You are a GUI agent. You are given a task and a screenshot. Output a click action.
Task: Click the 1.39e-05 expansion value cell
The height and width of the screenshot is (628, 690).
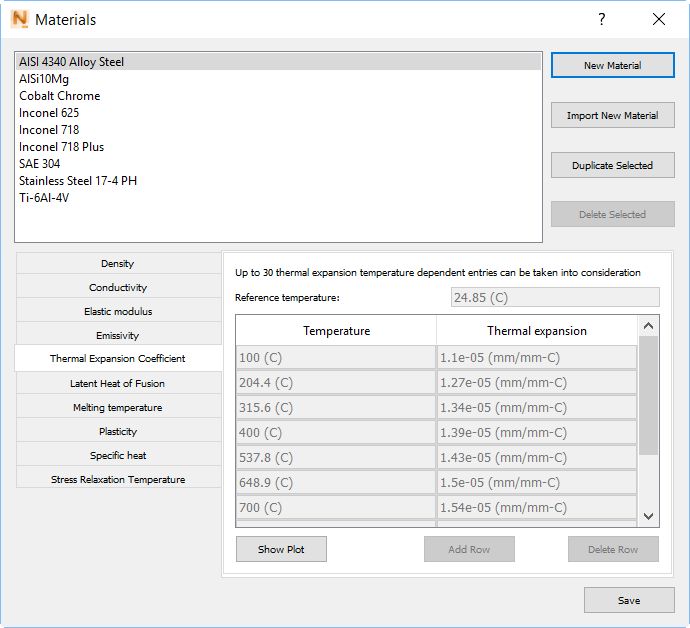[x=537, y=433]
